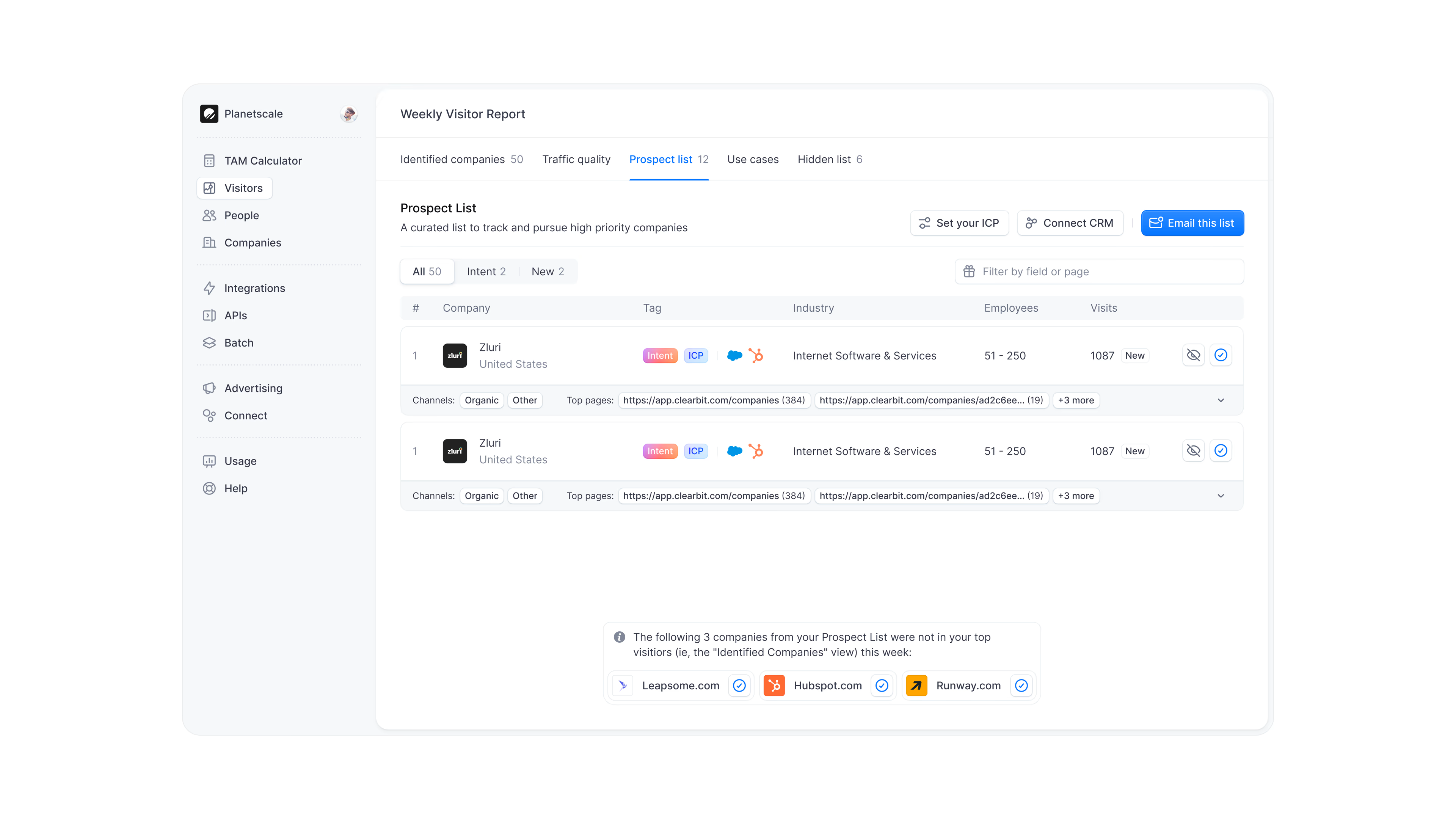Open the Help lifebuoy icon
Image resolution: width=1456 pixels, height=819 pixels.
click(209, 488)
